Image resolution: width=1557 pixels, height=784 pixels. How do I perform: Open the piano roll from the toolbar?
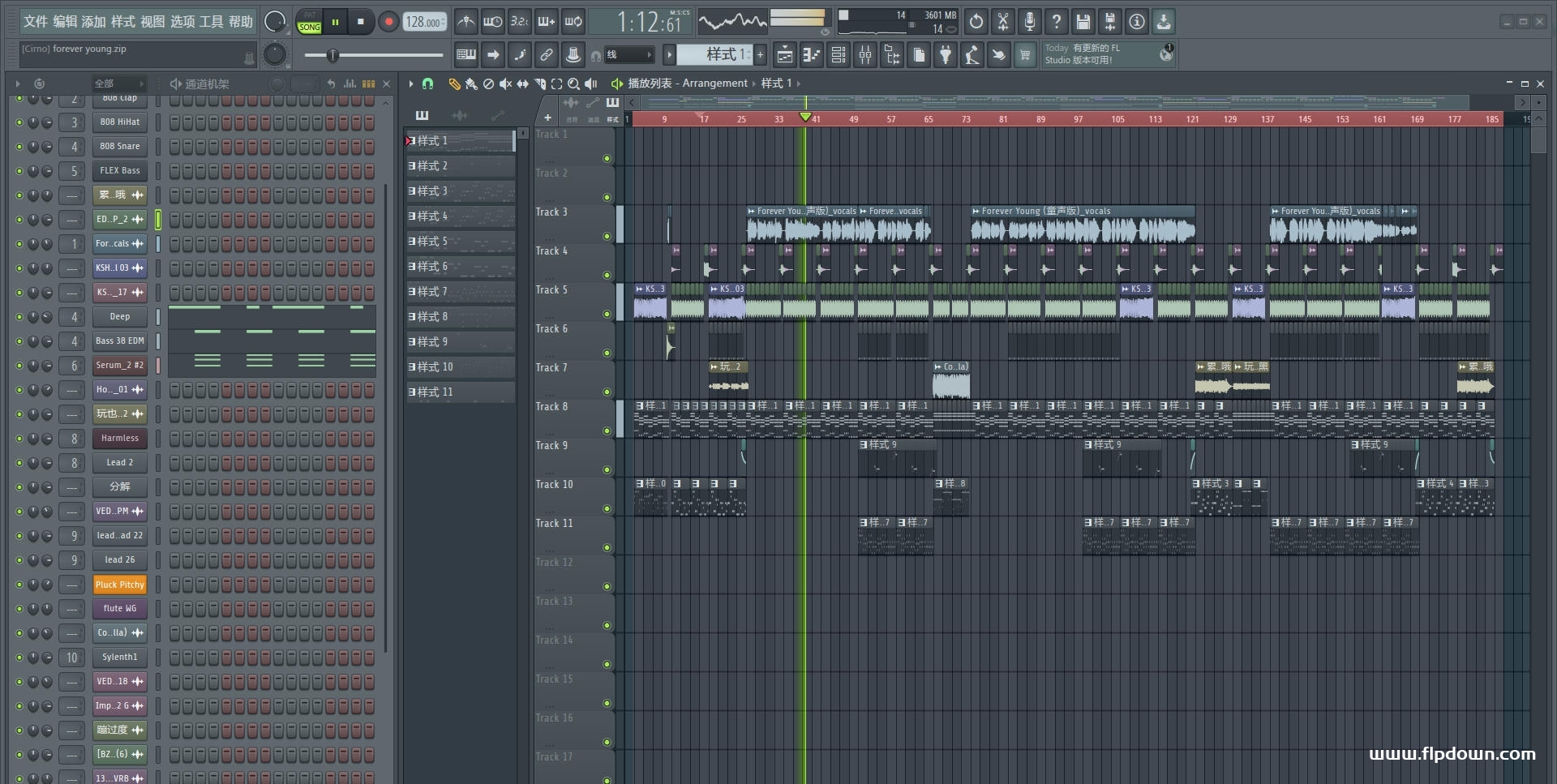click(x=812, y=55)
